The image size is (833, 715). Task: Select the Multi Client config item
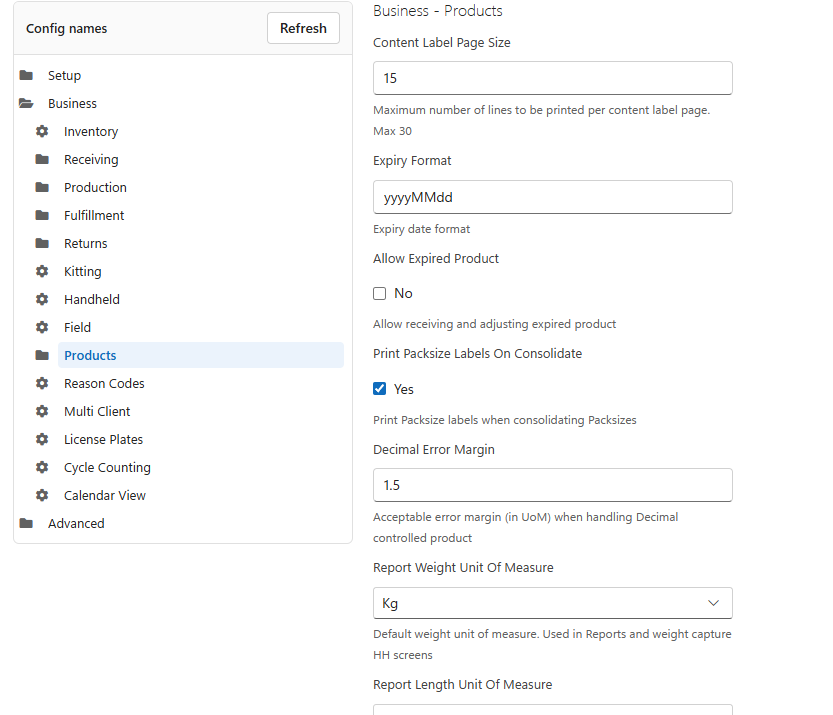pyautogui.click(x=97, y=412)
